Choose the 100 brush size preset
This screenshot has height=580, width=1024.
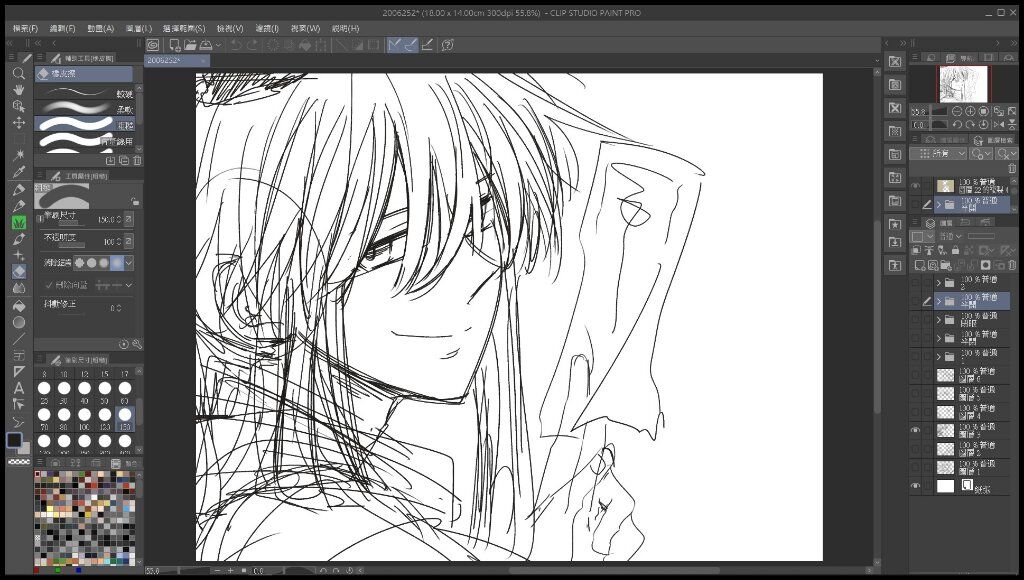(84, 417)
